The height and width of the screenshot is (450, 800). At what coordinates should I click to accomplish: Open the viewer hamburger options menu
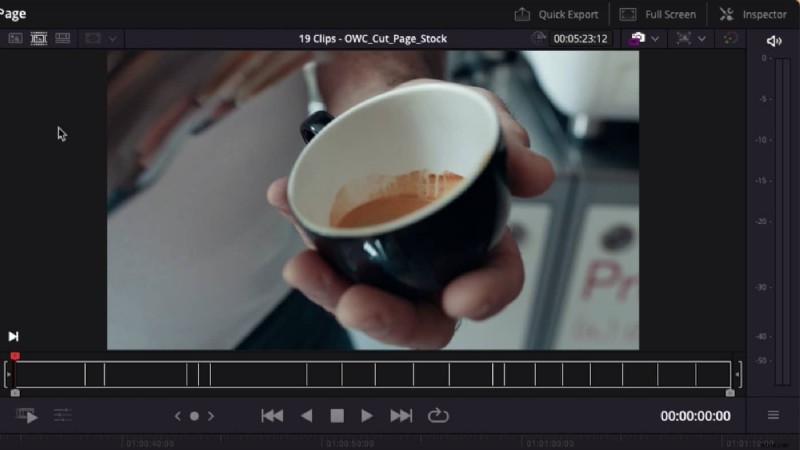click(773, 415)
